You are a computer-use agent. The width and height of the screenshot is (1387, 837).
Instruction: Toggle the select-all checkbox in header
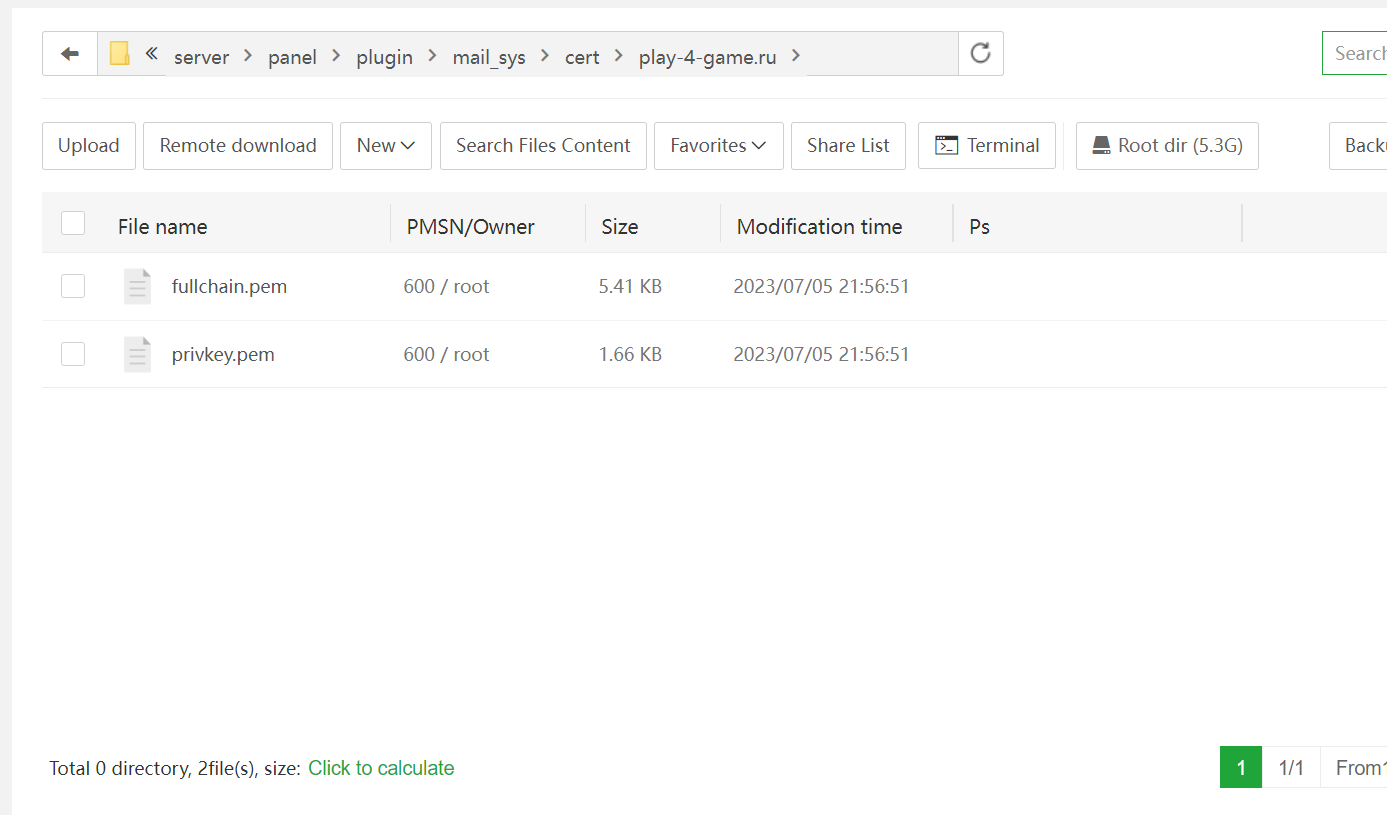pos(73,223)
